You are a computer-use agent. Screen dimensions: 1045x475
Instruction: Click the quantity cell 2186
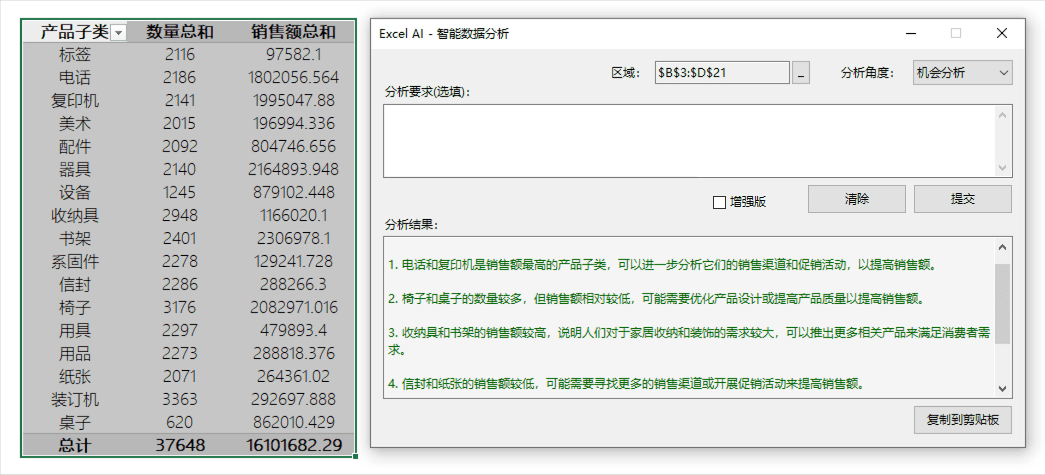pyautogui.click(x=180, y=77)
